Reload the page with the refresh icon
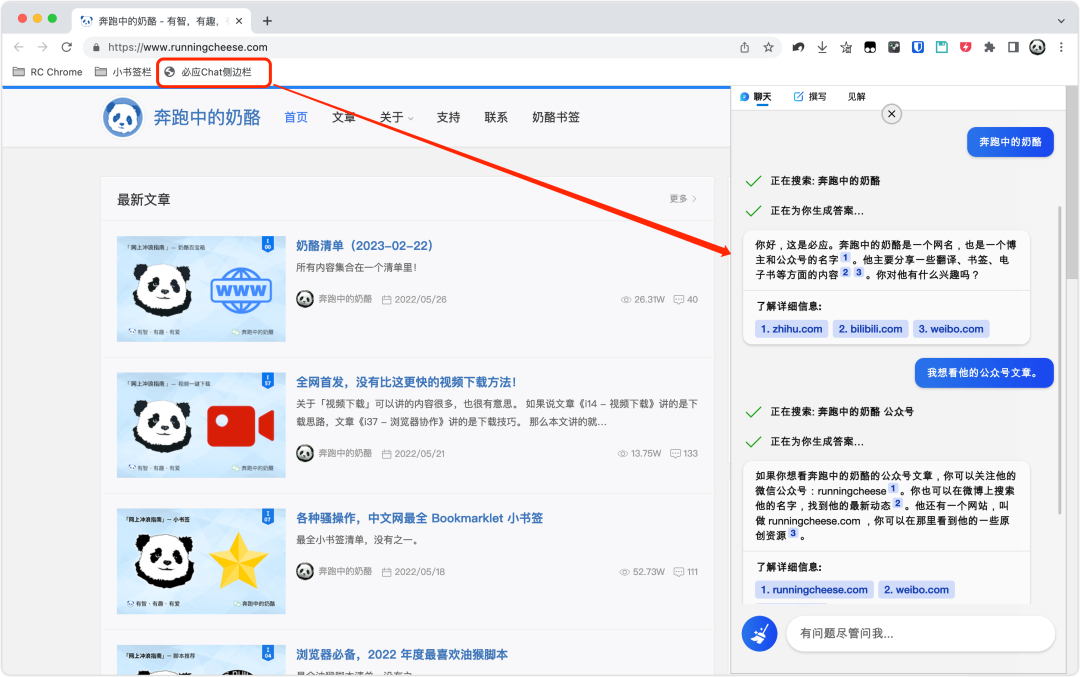This screenshot has height=677, width=1080. 67,47
